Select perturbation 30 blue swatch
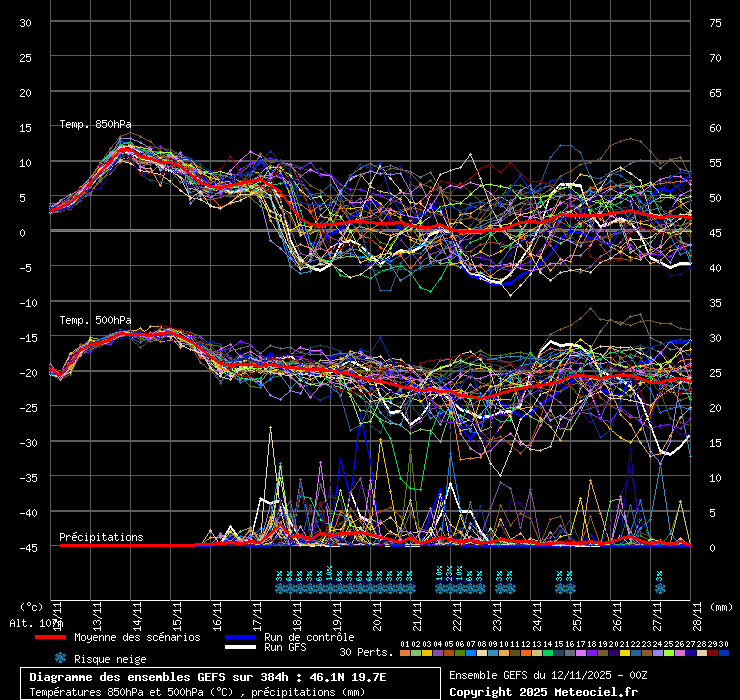The image size is (740, 700). (723, 653)
